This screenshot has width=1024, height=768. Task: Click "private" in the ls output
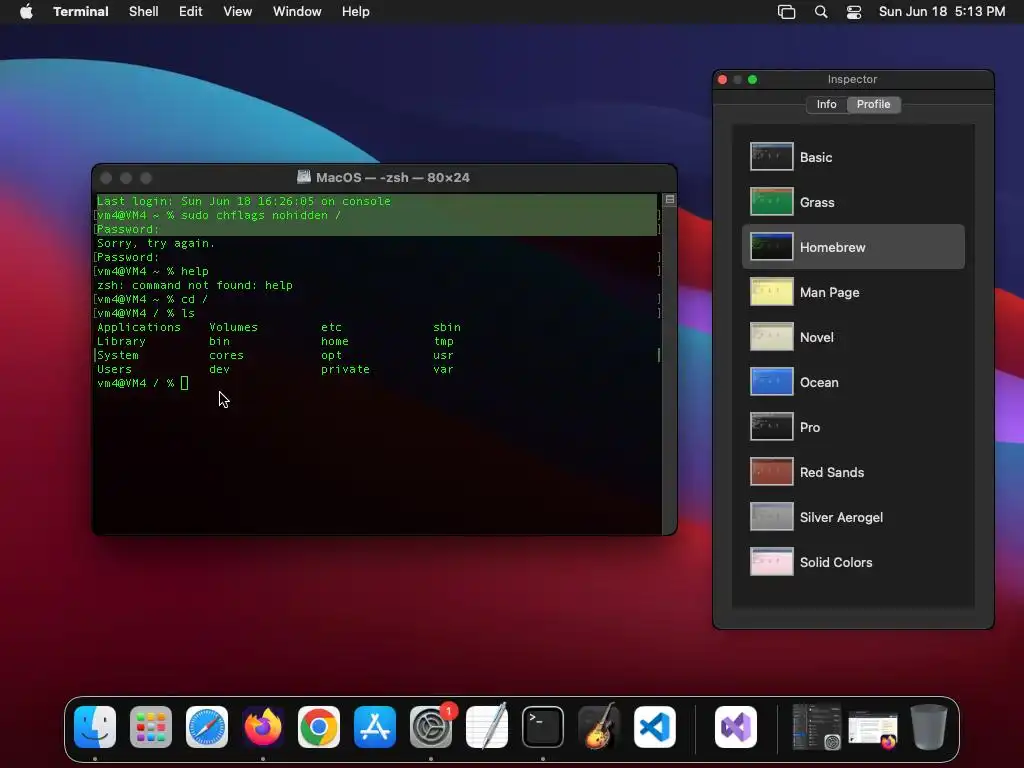coord(345,370)
